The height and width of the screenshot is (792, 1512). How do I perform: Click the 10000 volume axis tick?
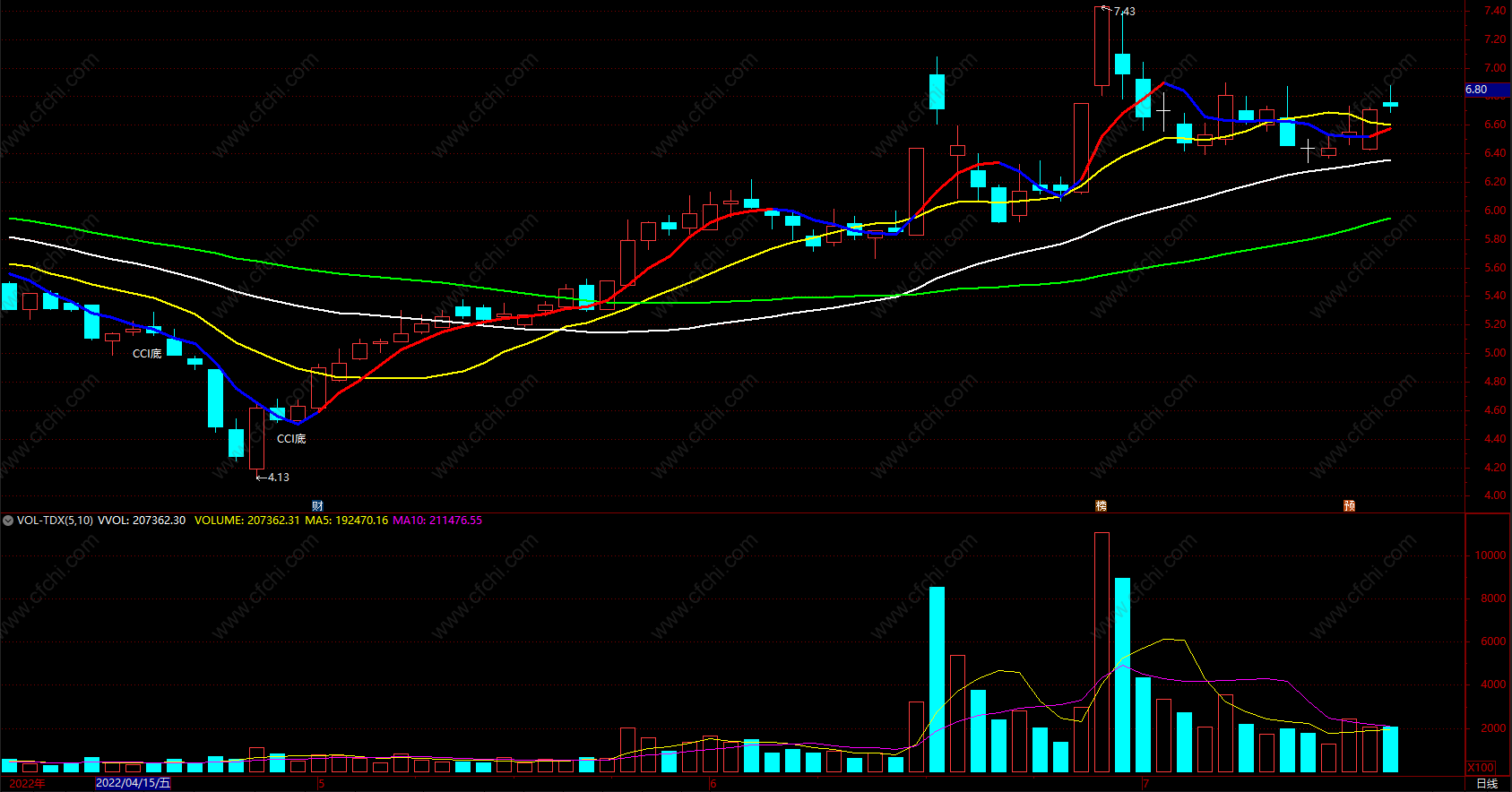tap(1490, 555)
